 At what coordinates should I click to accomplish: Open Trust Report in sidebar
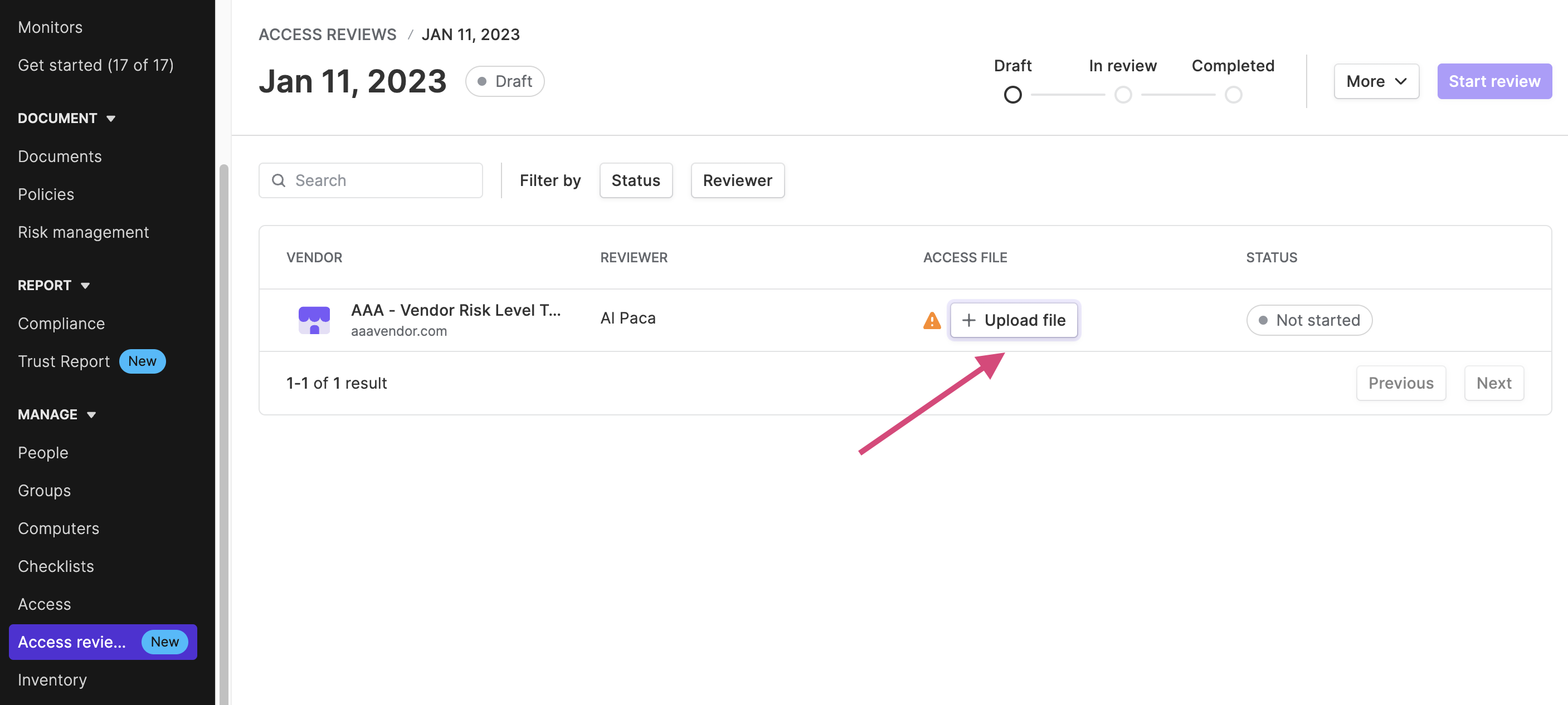(x=64, y=361)
